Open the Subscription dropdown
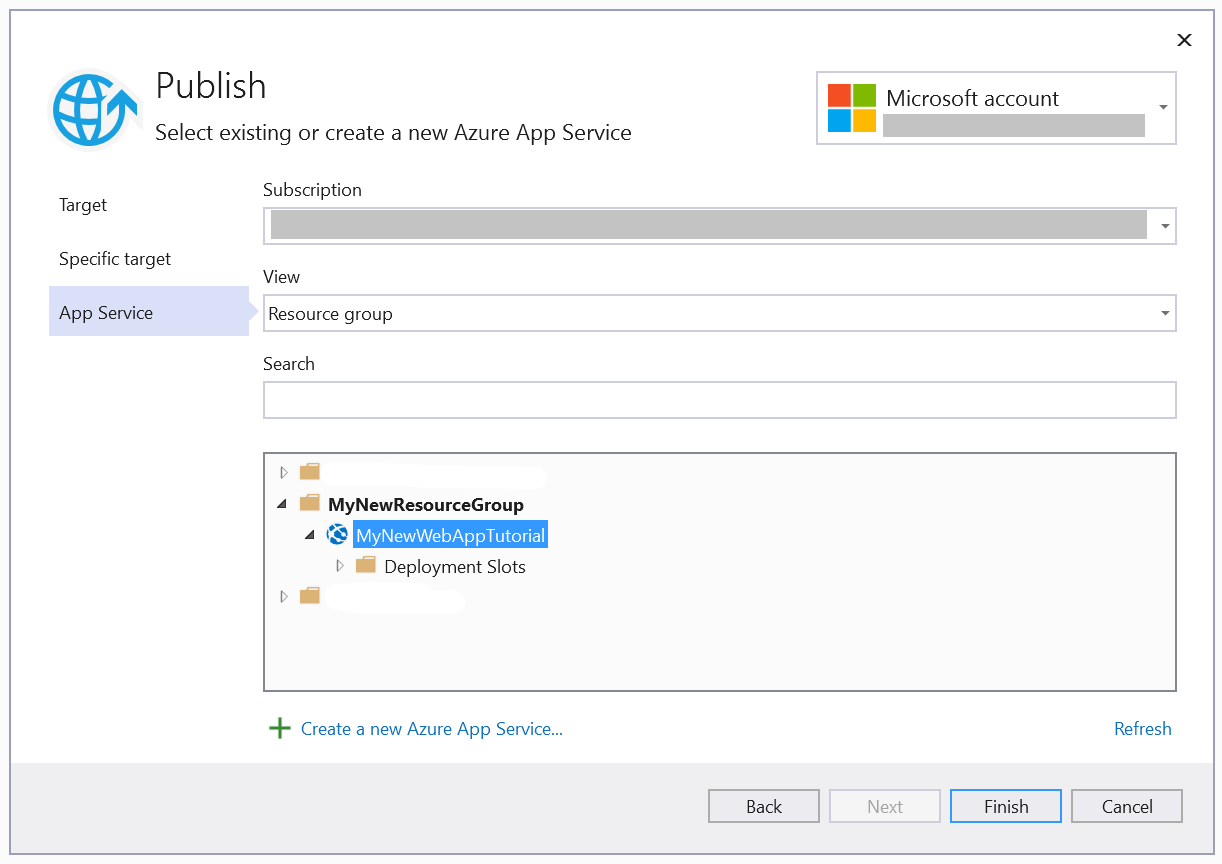The image size is (1222, 864). pos(1163,225)
